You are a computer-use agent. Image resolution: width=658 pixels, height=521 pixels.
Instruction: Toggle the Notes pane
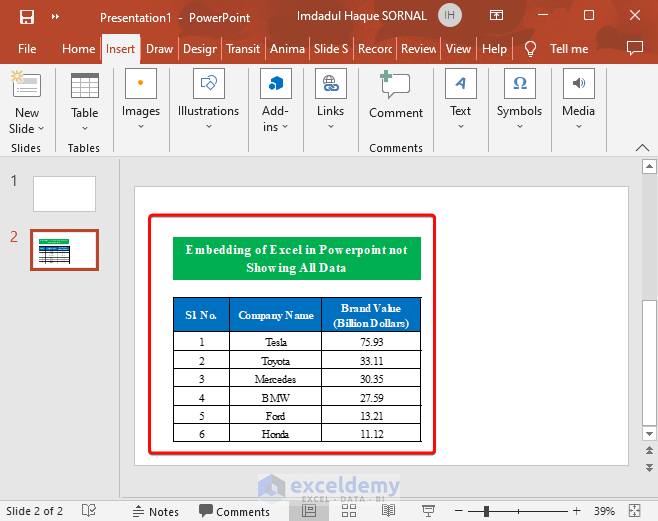point(156,511)
